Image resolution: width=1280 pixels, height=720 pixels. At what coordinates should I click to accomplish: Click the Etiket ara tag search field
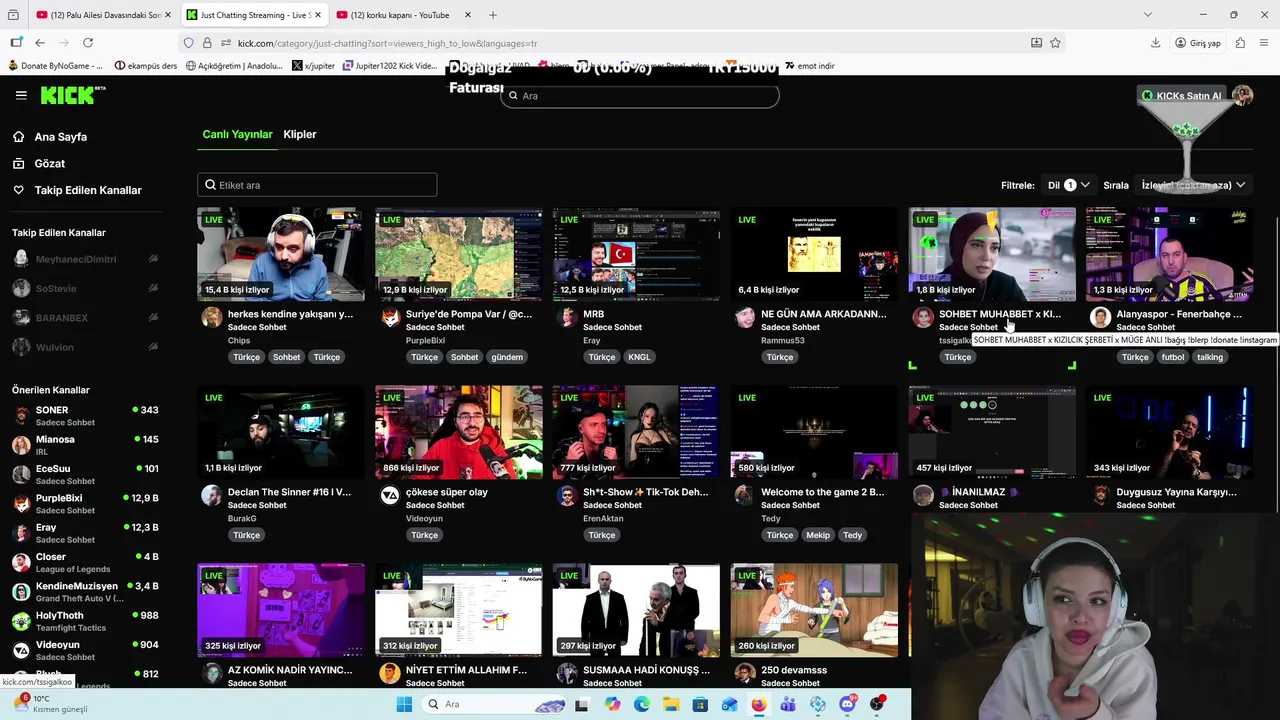point(317,185)
